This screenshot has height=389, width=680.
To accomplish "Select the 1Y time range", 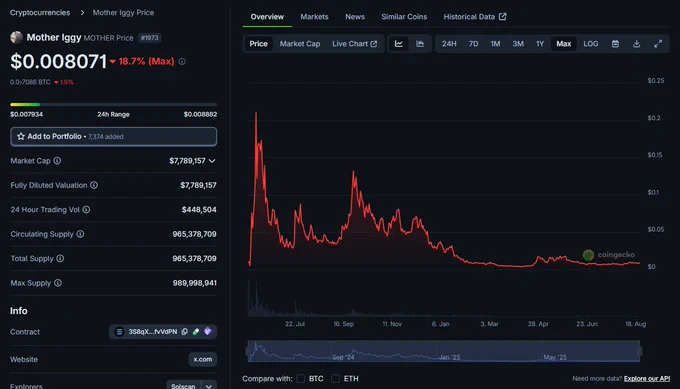I will pyautogui.click(x=540, y=44).
